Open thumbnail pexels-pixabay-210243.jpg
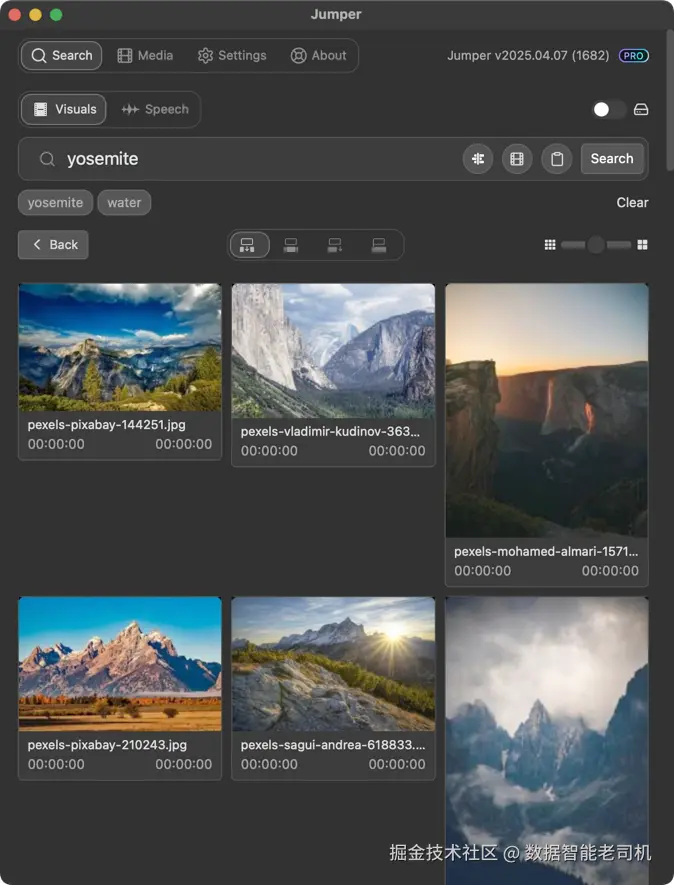 click(x=120, y=664)
